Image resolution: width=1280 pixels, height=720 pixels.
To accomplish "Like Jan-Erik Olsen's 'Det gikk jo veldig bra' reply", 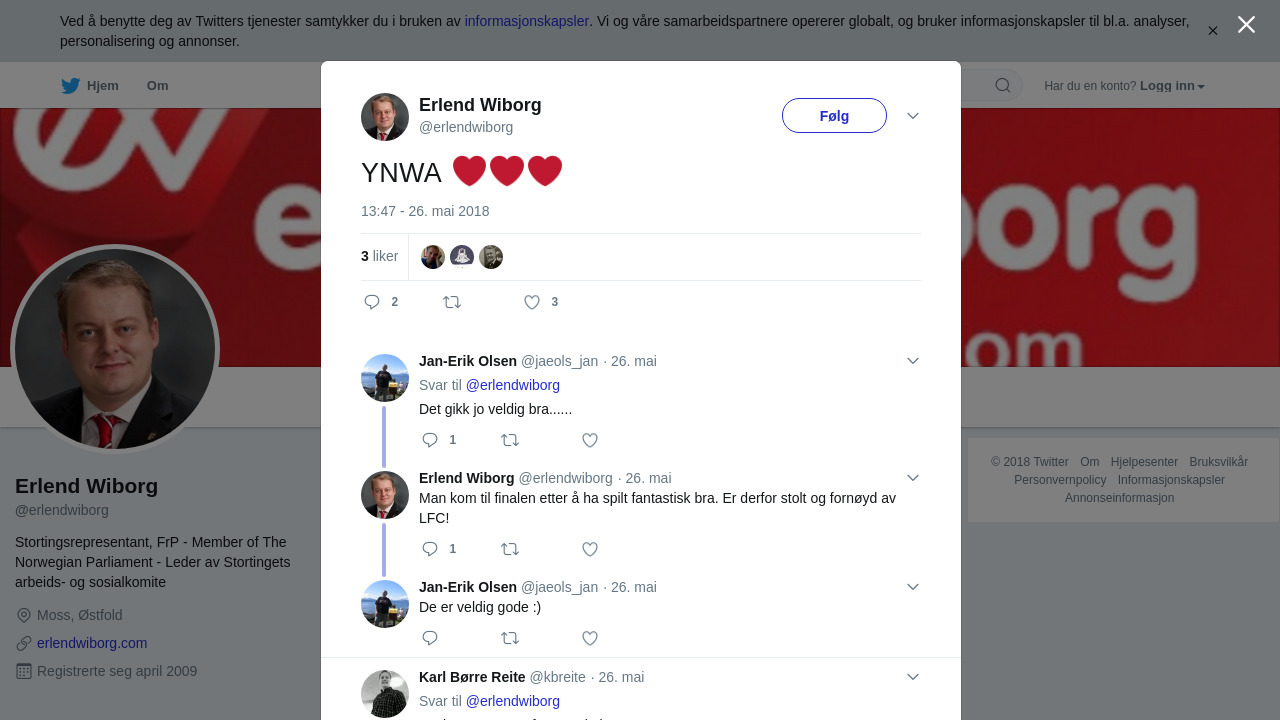I will pyautogui.click(x=590, y=440).
